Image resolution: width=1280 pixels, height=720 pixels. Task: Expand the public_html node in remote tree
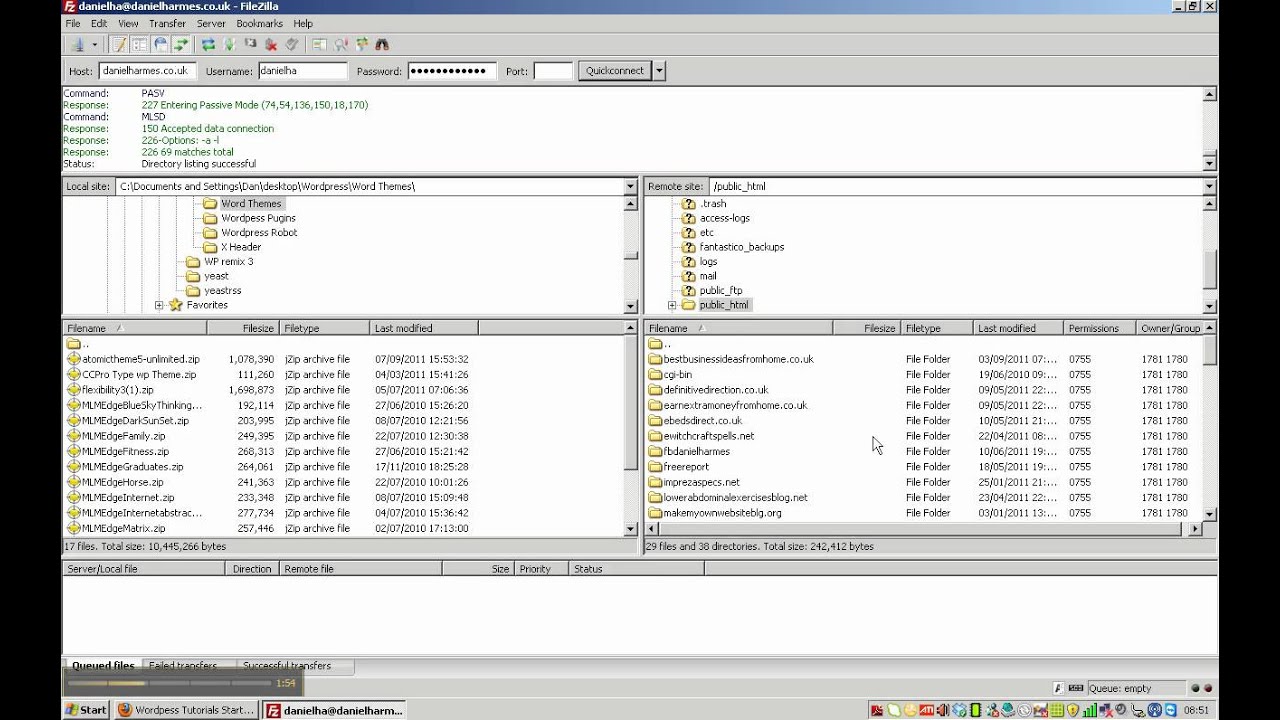[x=672, y=305]
